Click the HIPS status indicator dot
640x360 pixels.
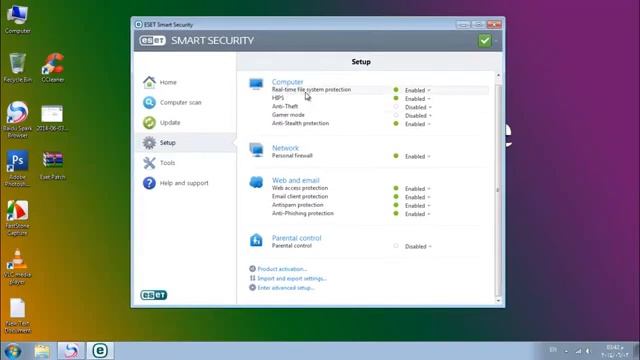point(396,98)
